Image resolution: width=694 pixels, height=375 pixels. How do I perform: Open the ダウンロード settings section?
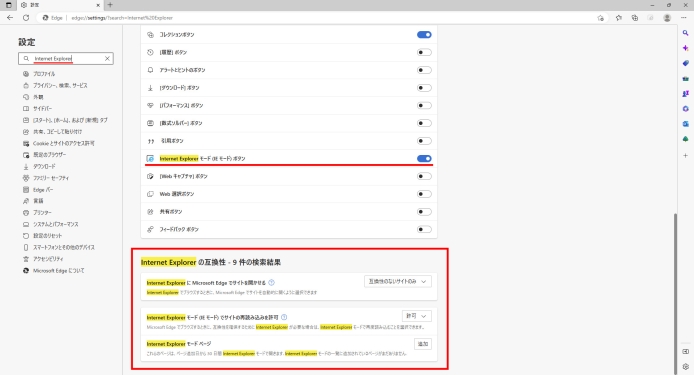[x=44, y=166]
